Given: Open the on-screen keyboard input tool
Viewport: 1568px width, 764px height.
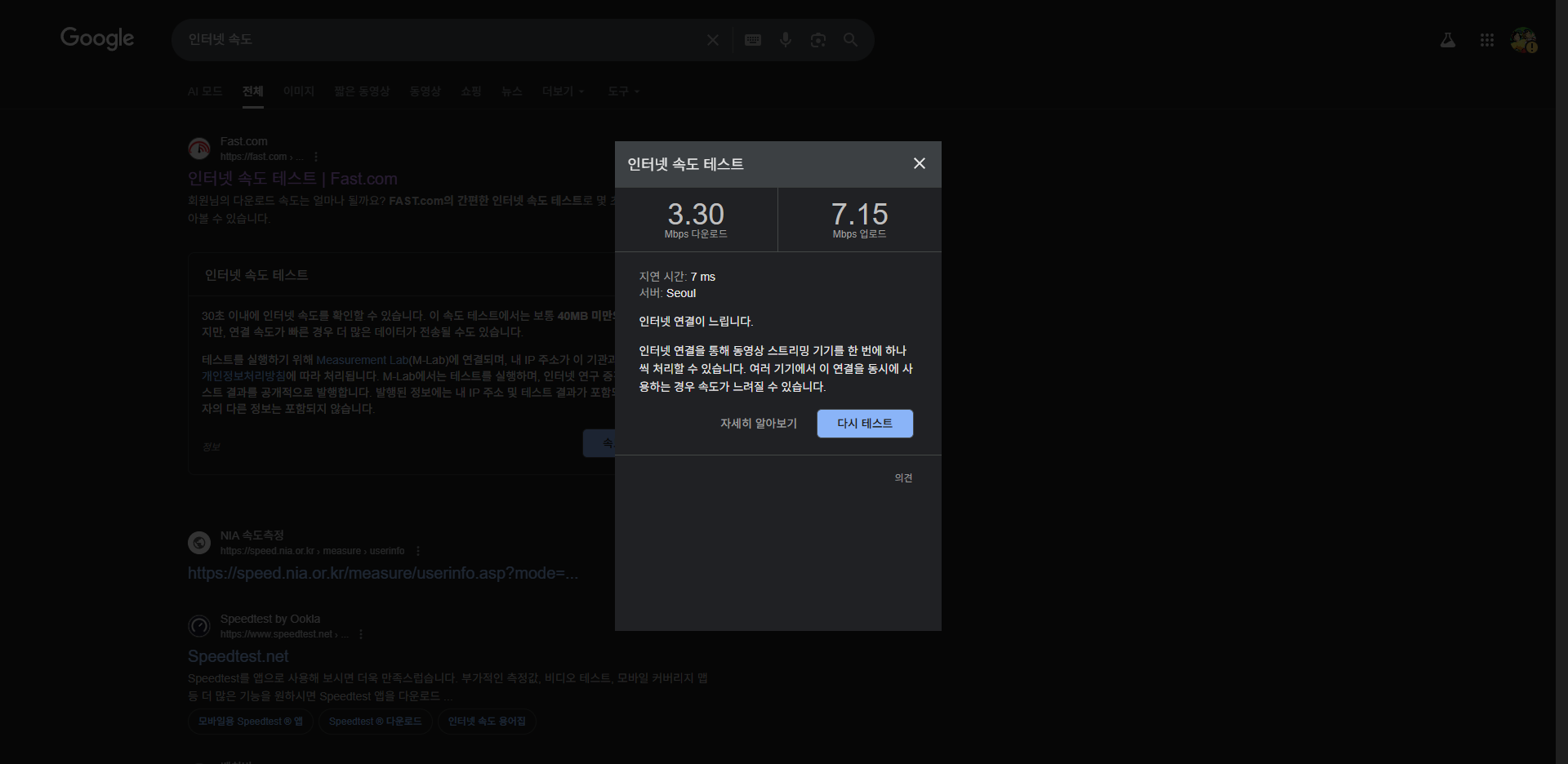Looking at the screenshot, I should pos(752,40).
